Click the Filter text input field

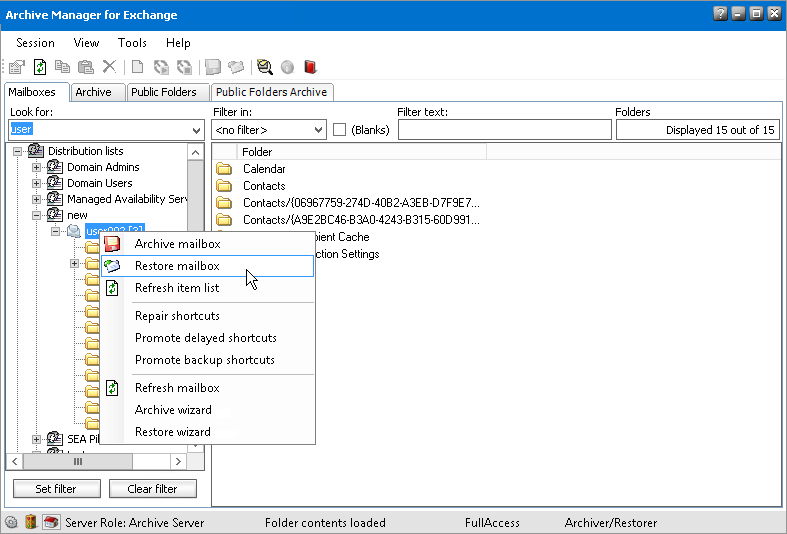[x=504, y=130]
